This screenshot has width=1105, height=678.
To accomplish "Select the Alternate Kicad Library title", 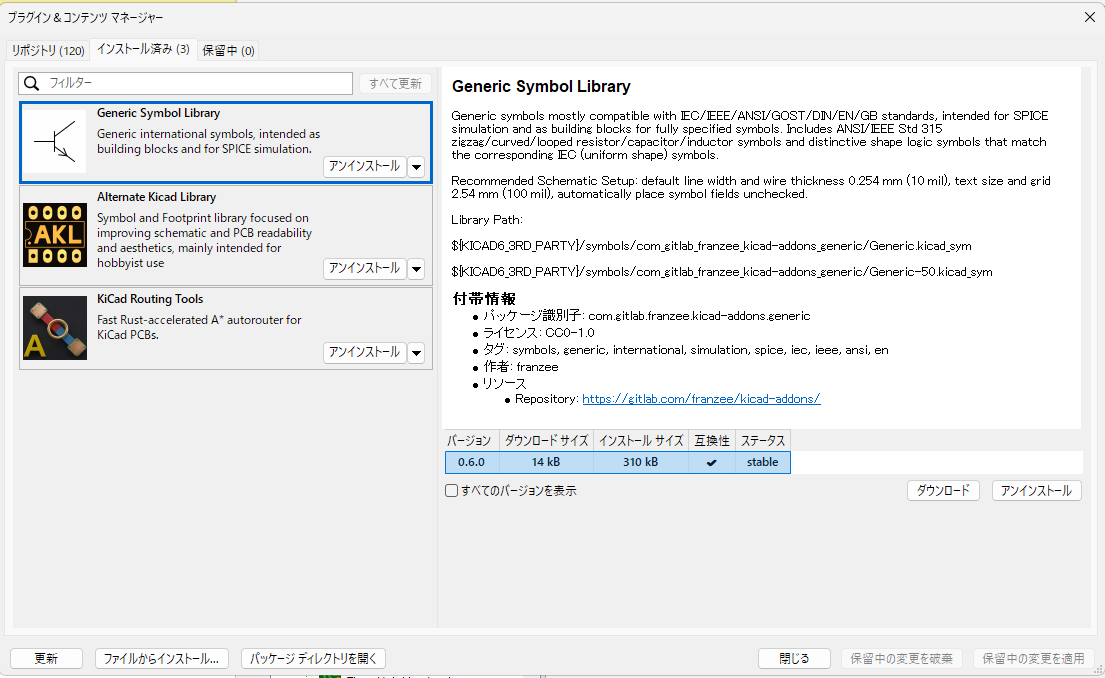I will click(x=156, y=197).
